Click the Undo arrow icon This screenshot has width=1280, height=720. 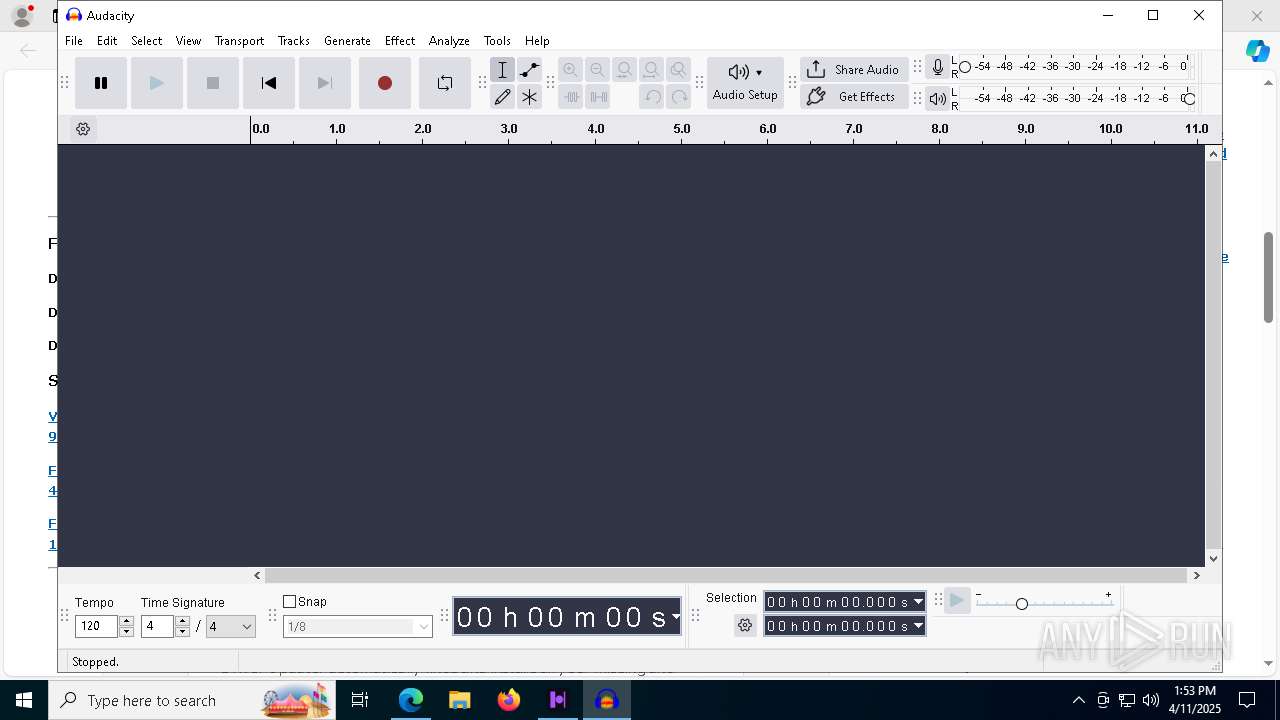(x=652, y=97)
